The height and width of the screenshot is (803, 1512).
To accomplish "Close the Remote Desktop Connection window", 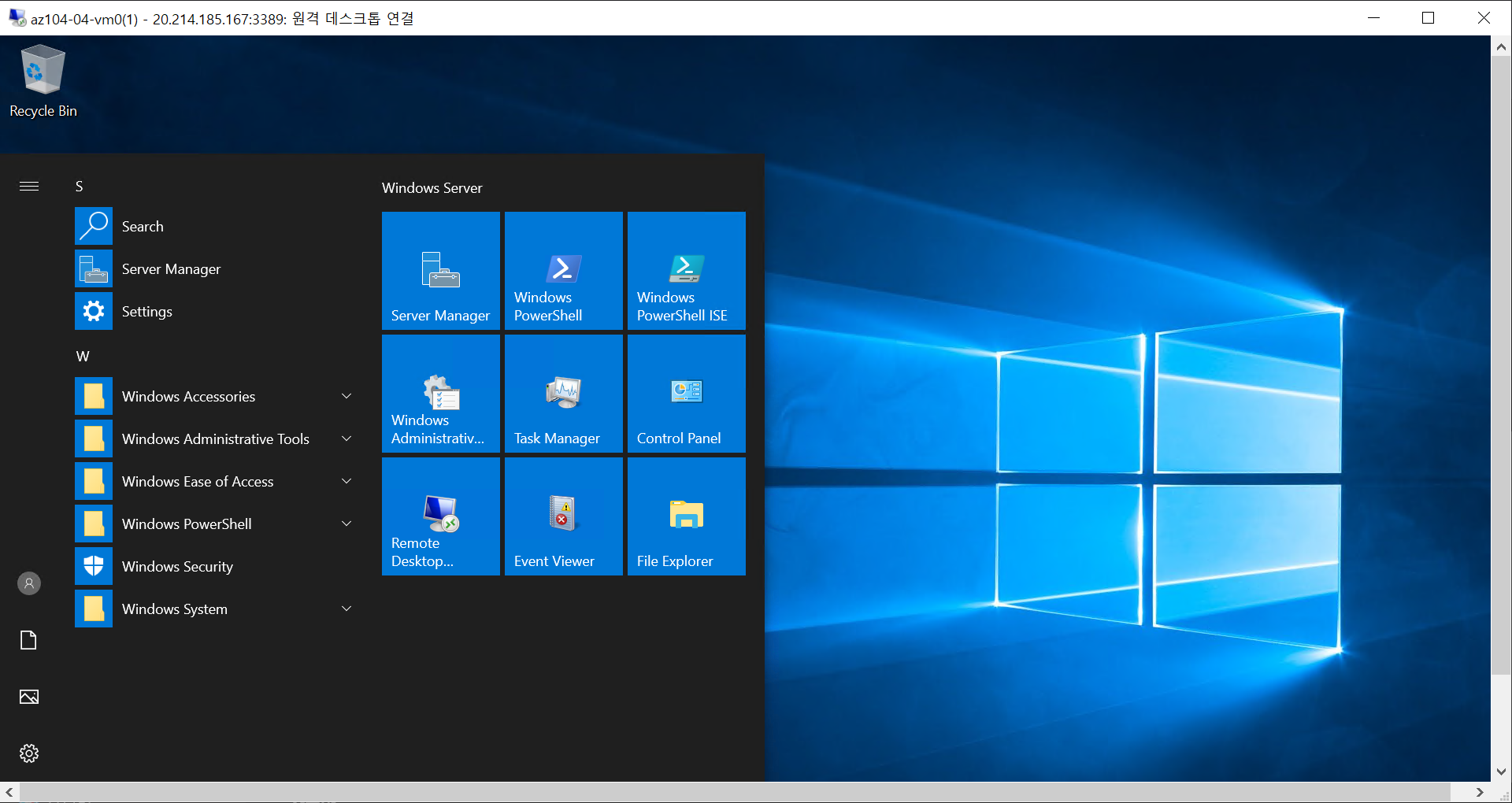I will point(1484,17).
